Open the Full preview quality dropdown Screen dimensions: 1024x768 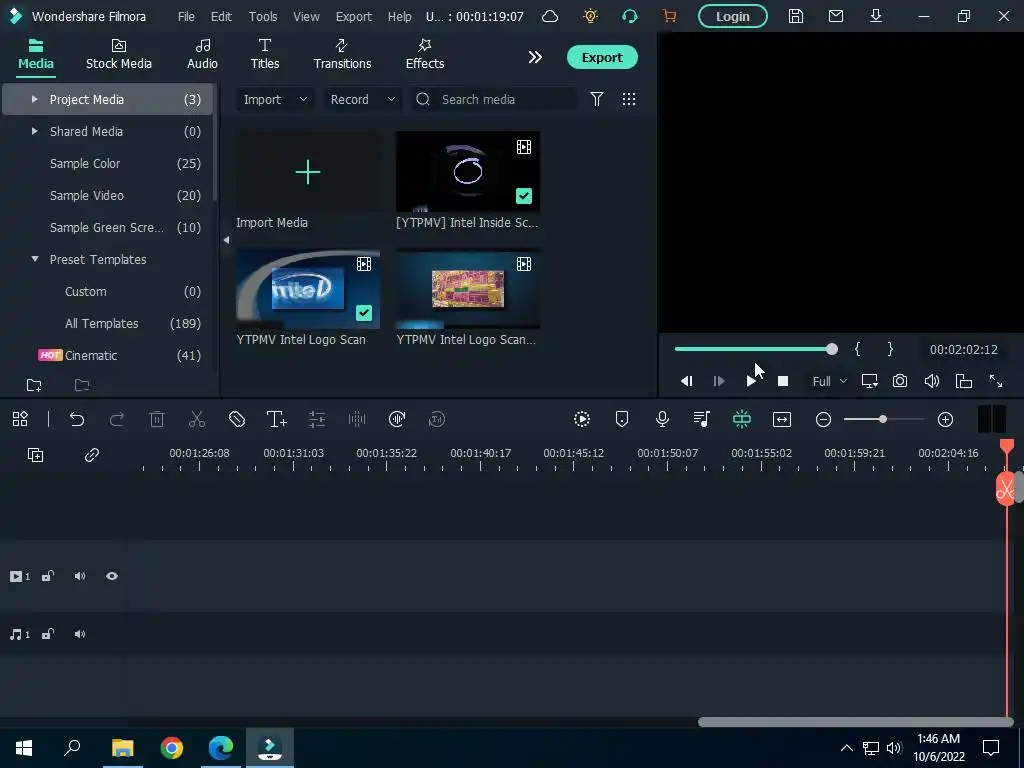pos(829,381)
